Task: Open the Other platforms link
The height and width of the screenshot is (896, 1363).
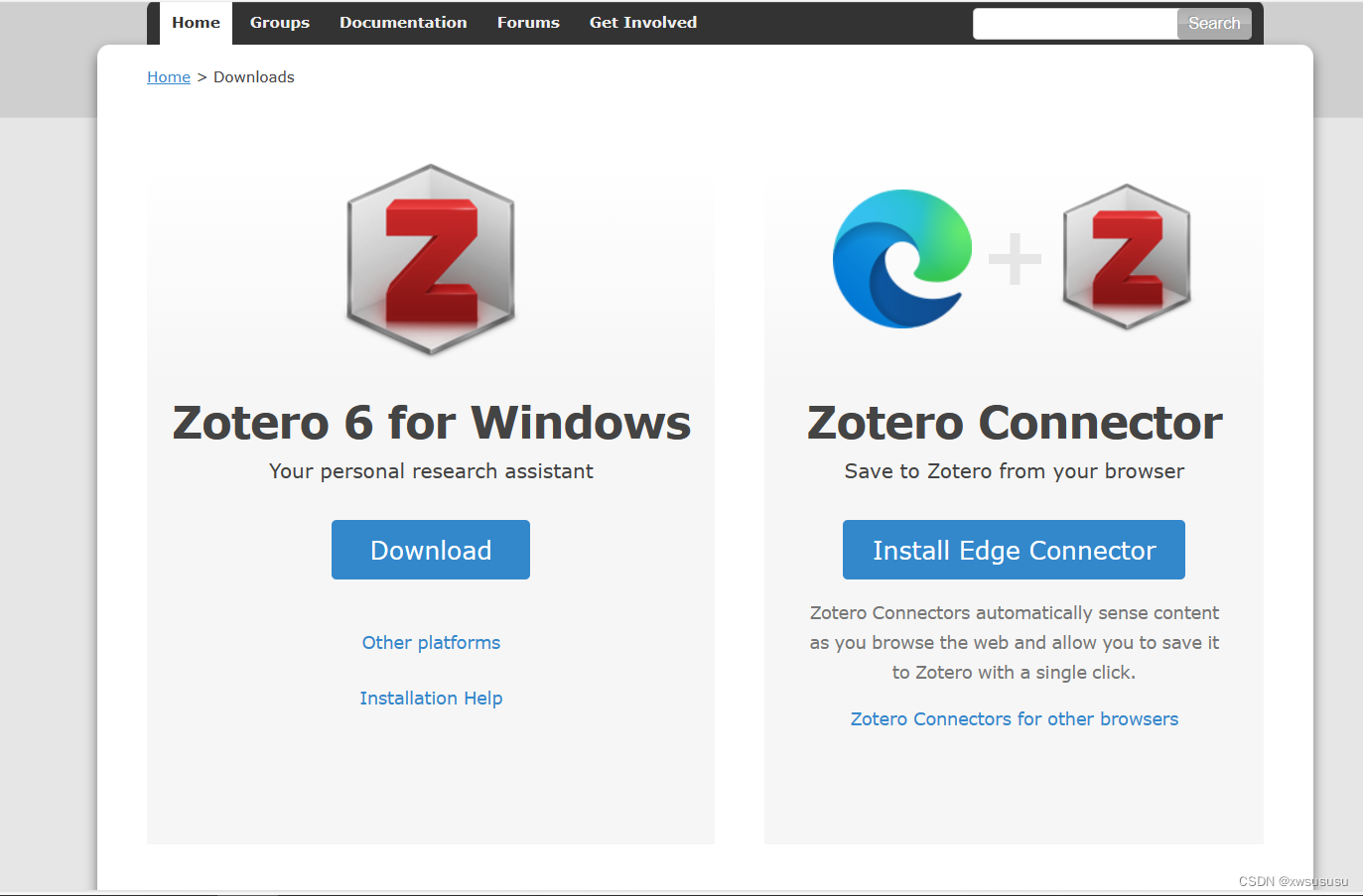Action: tap(430, 642)
